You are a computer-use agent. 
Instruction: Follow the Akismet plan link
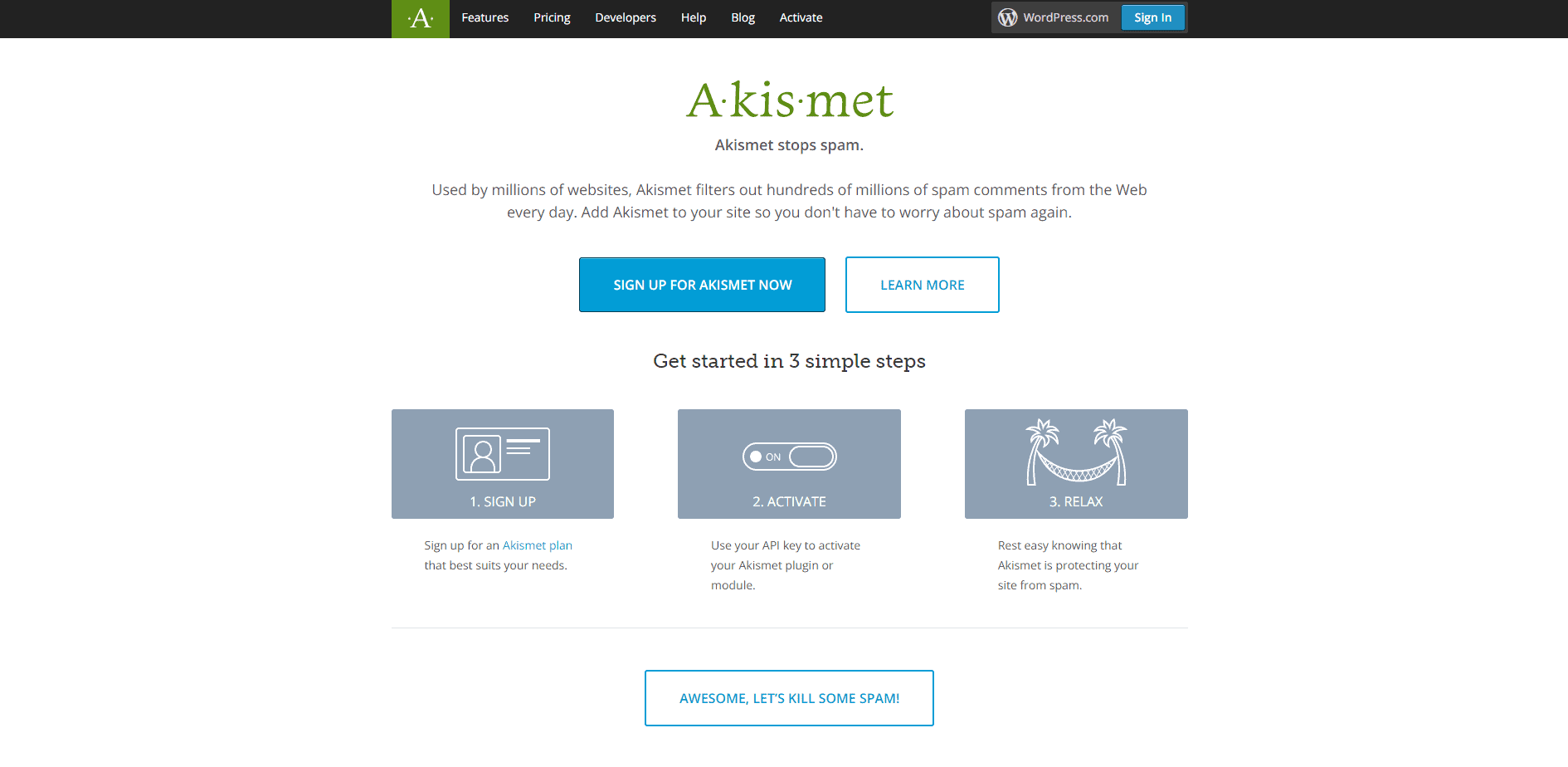(x=538, y=545)
